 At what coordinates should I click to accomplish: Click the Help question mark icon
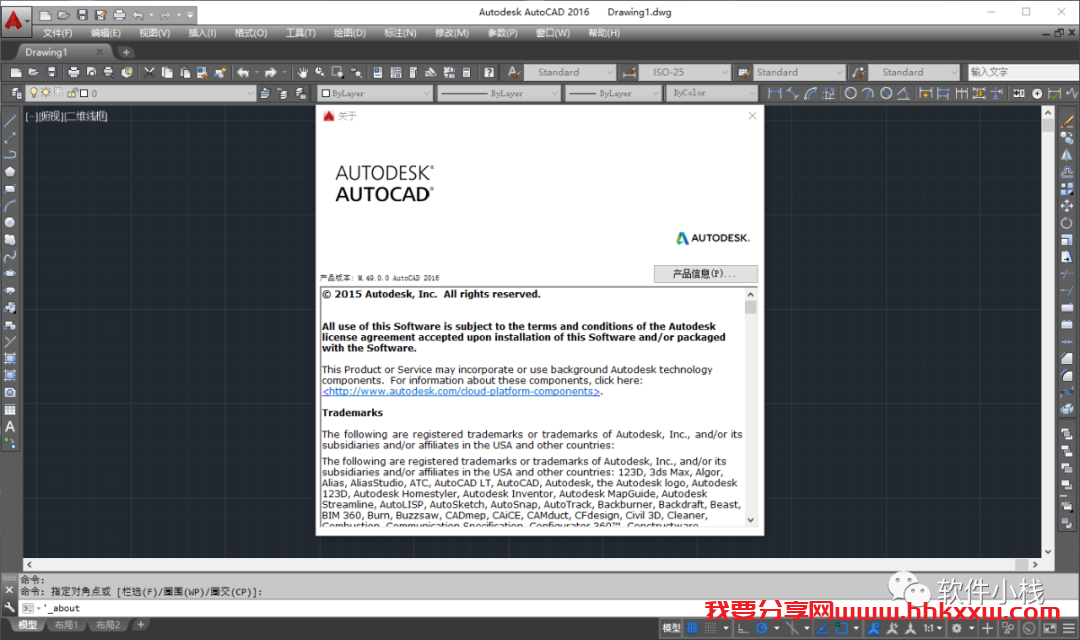coord(488,72)
